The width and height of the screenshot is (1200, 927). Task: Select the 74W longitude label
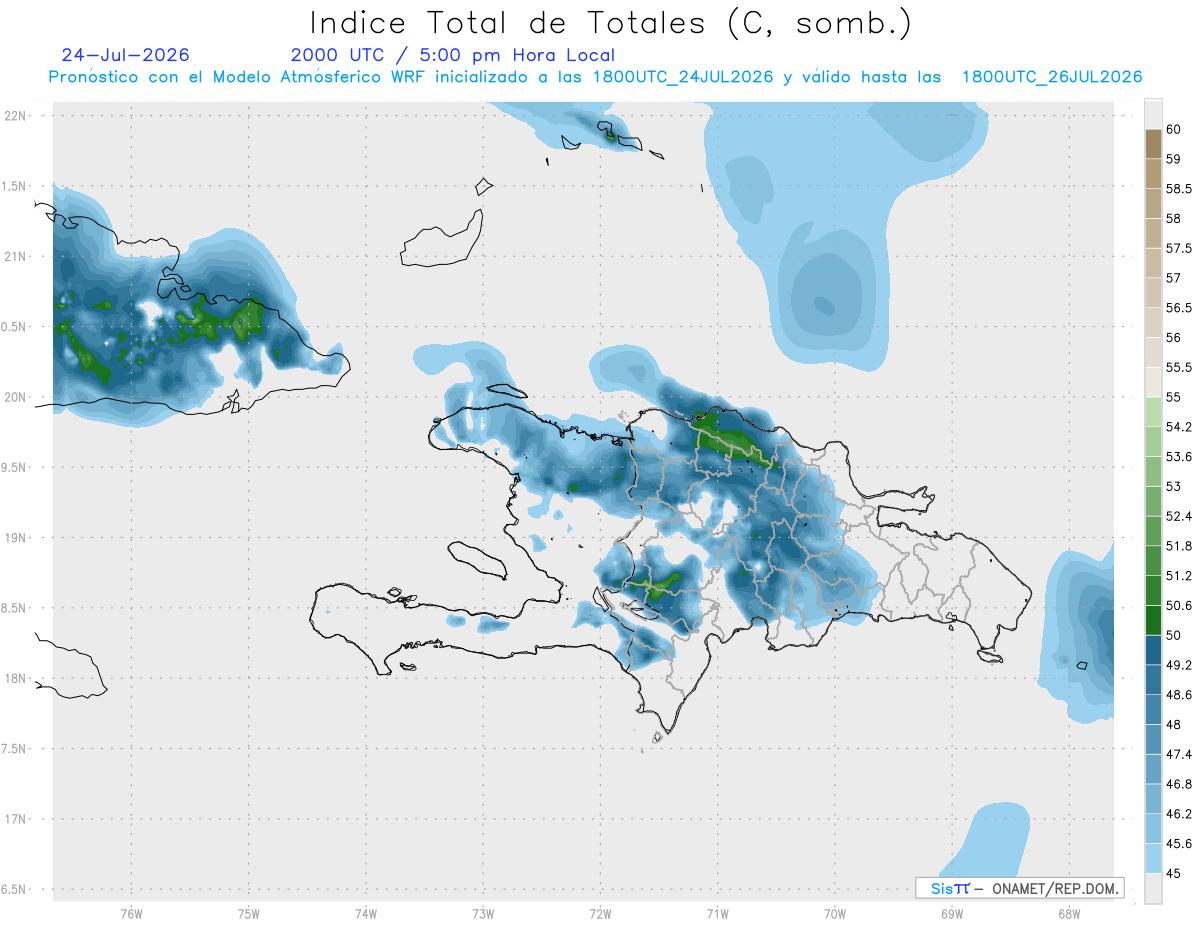[366, 913]
